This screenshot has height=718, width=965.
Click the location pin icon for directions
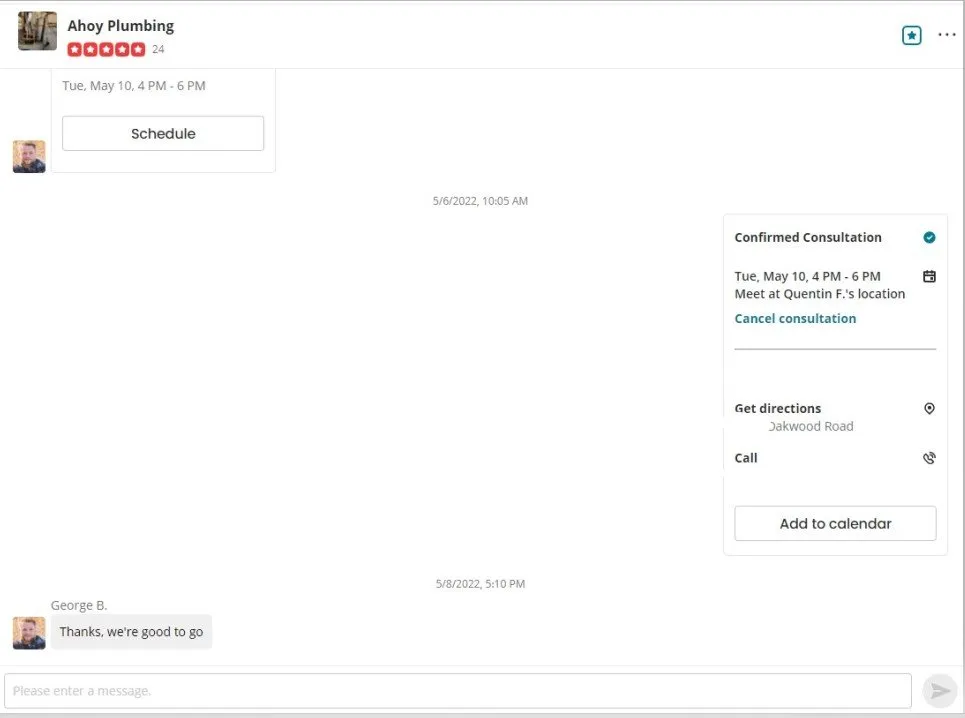click(929, 408)
